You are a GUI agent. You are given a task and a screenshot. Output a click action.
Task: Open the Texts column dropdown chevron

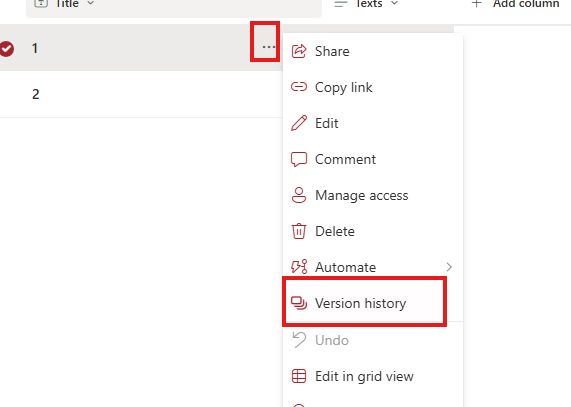pos(394,4)
